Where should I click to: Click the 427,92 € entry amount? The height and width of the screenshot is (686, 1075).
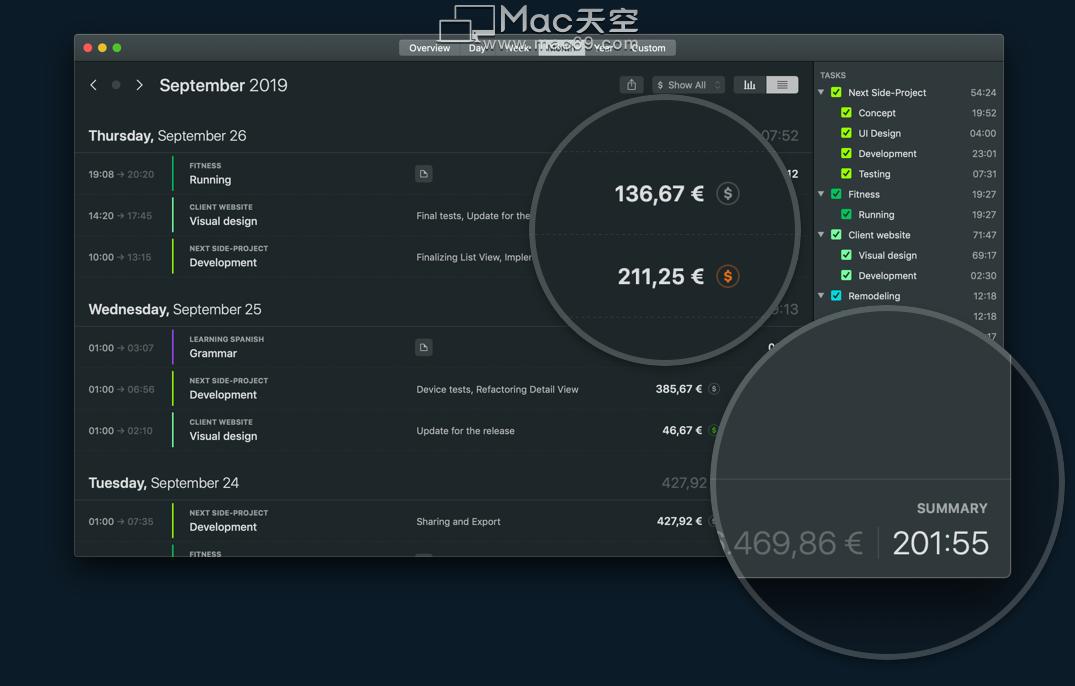coord(679,521)
